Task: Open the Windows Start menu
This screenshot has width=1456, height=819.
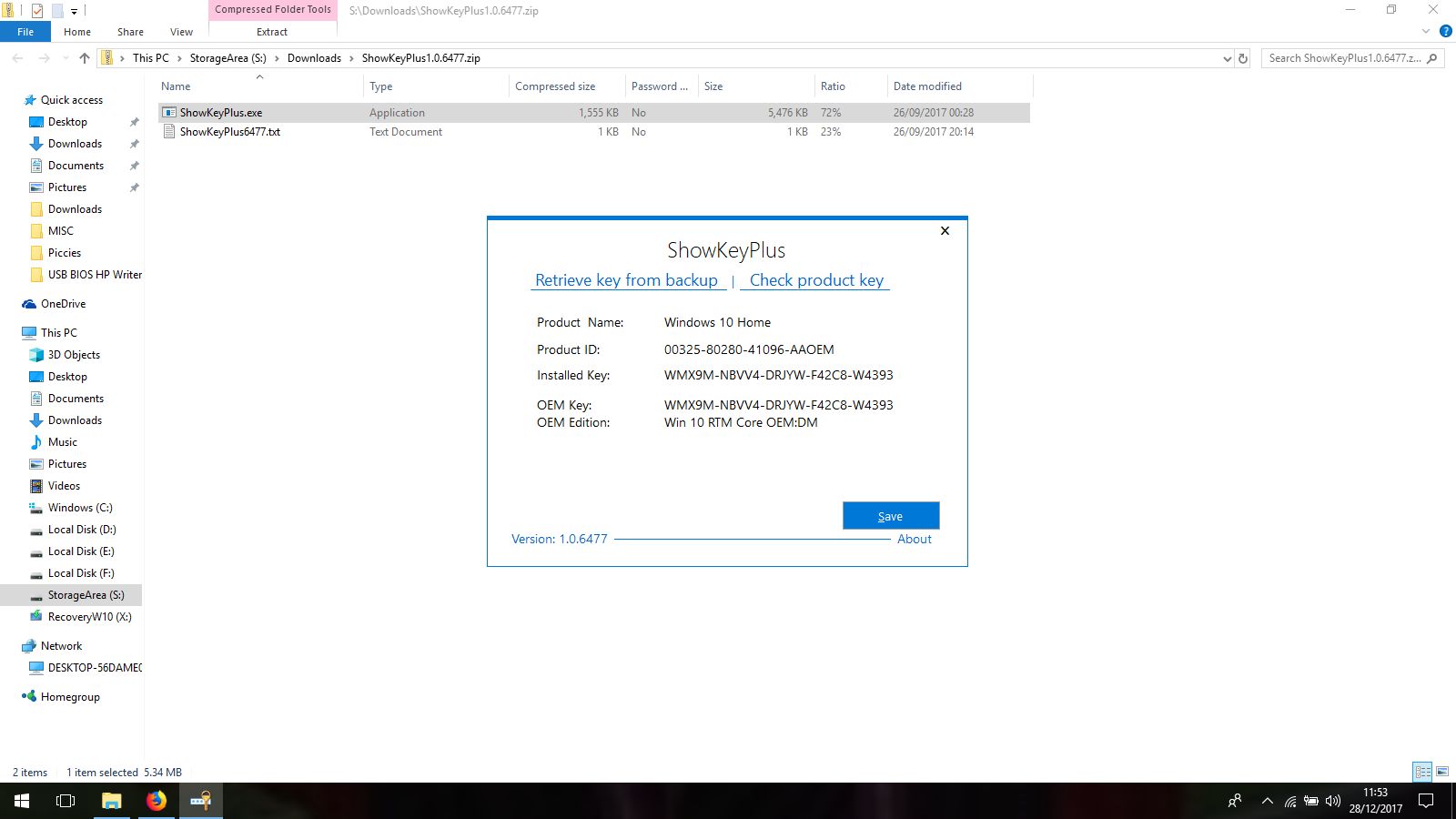Action: (x=22, y=801)
